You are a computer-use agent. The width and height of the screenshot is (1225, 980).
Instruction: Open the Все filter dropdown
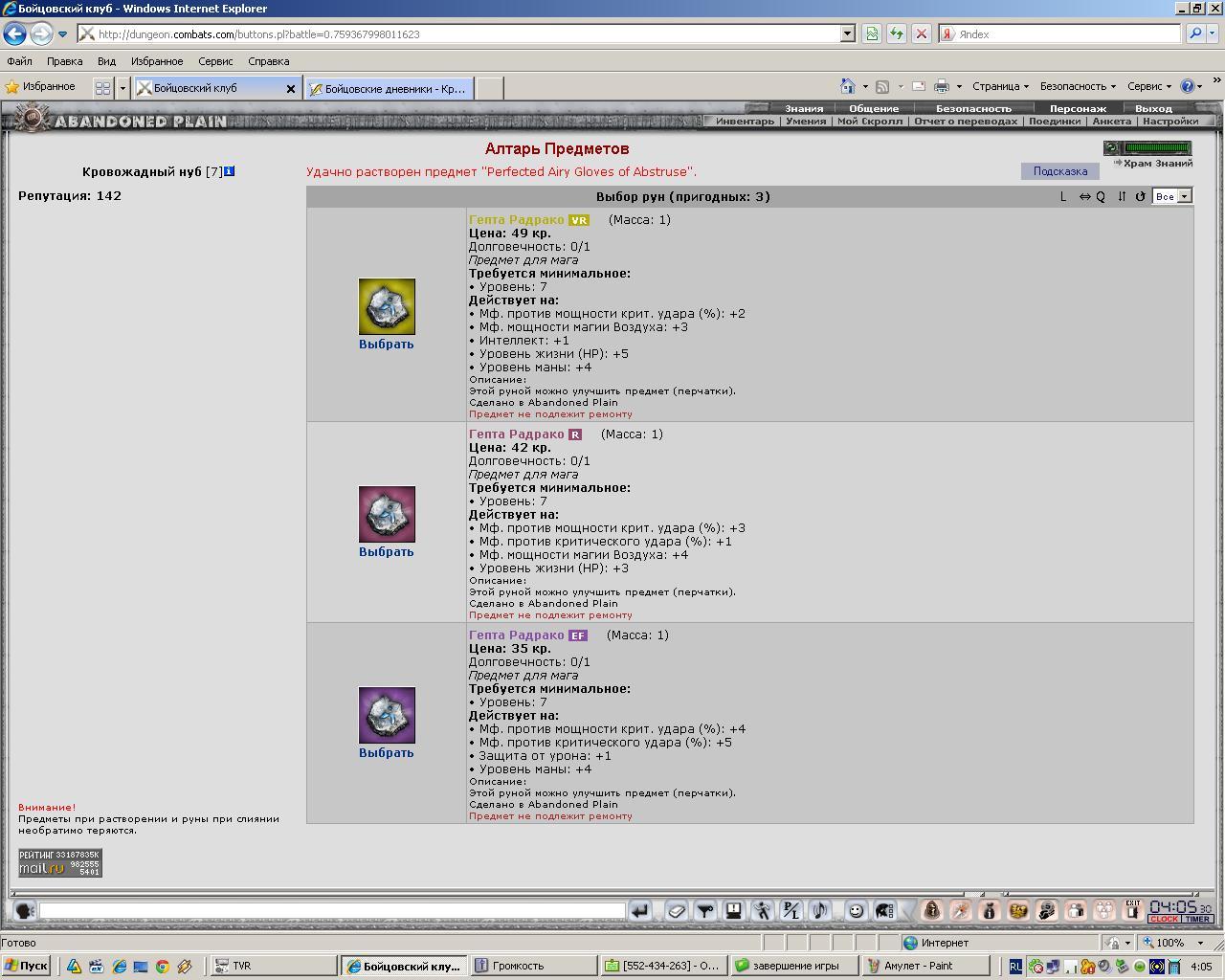(1171, 196)
